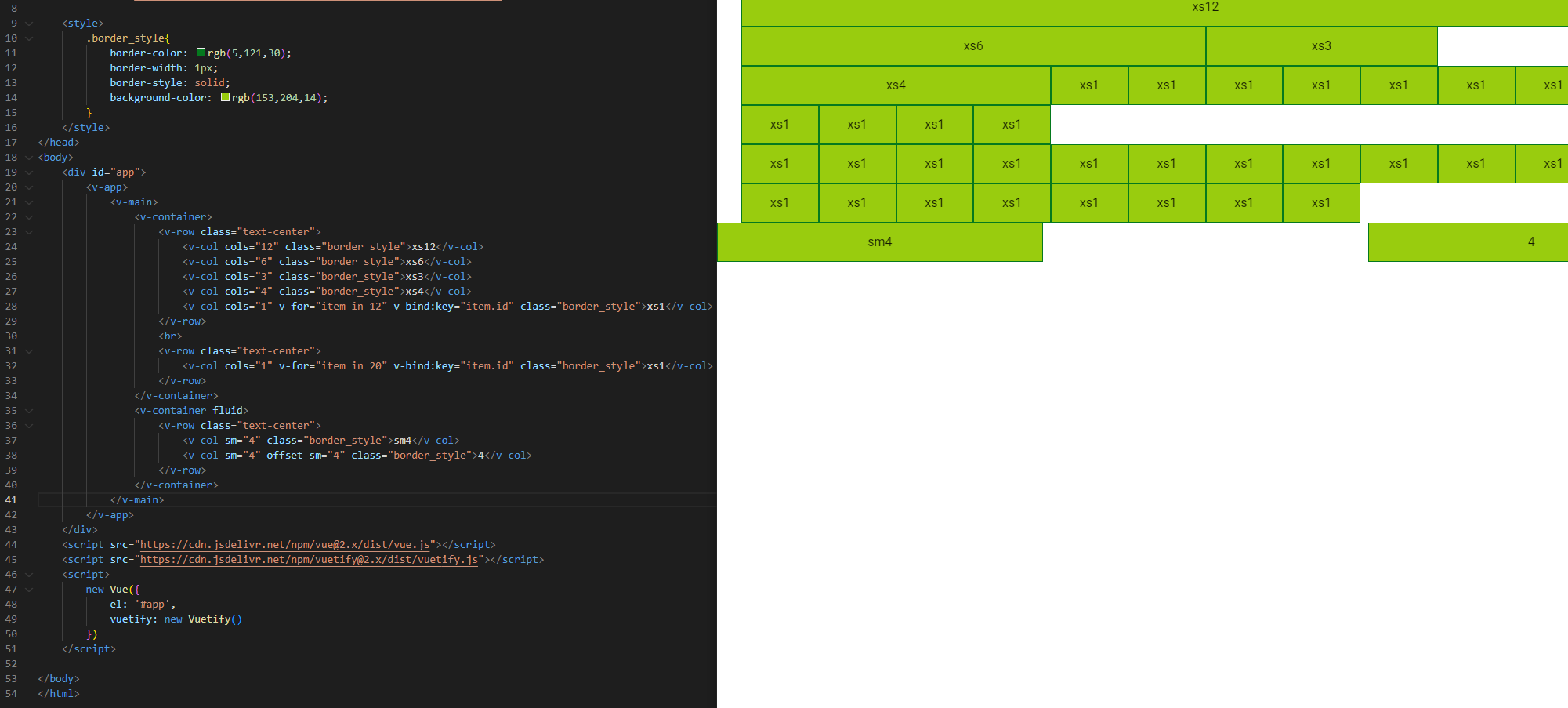Collapse the <style> block at line 9
This screenshot has height=708, width=1568.
click(29, 24)
